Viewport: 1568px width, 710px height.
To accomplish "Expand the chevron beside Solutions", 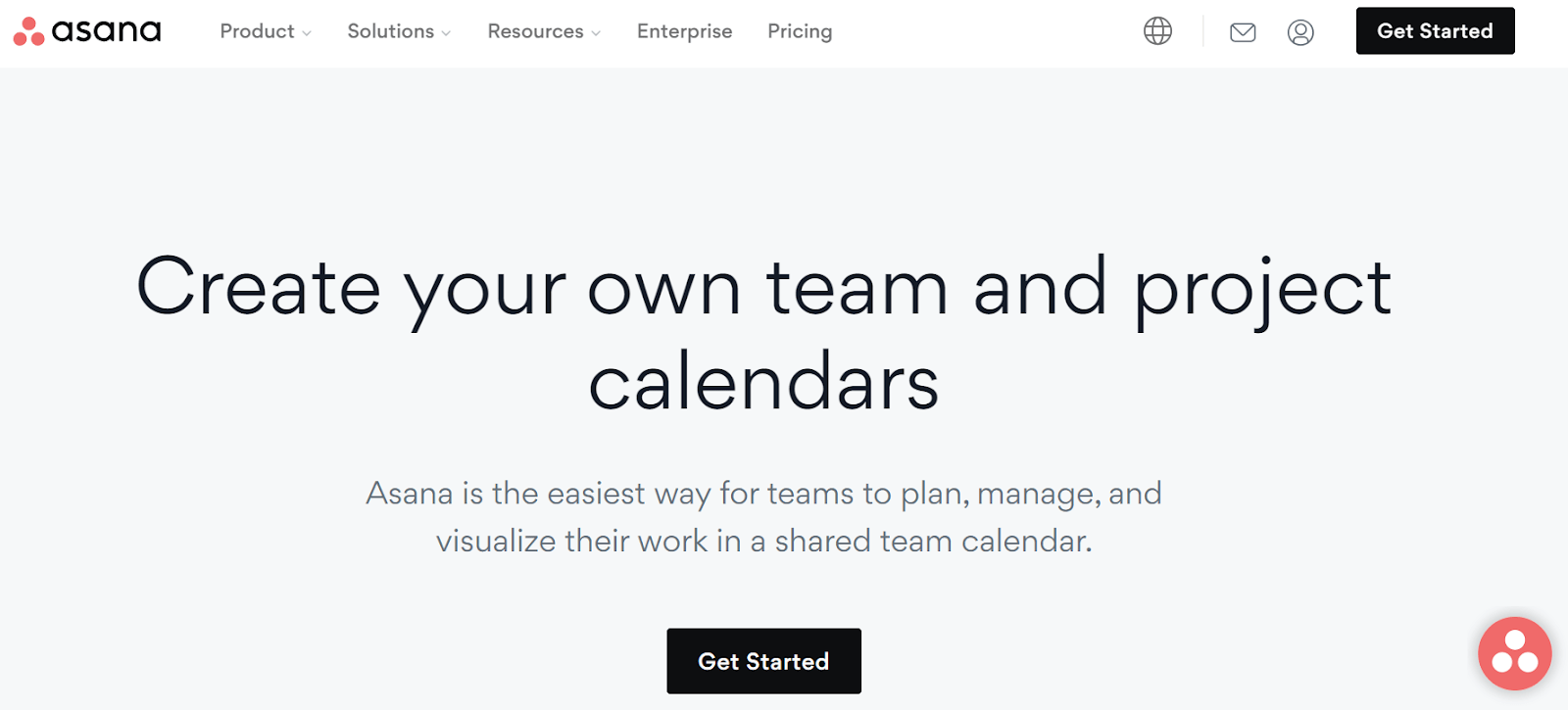I will click(x=446, y=33).
